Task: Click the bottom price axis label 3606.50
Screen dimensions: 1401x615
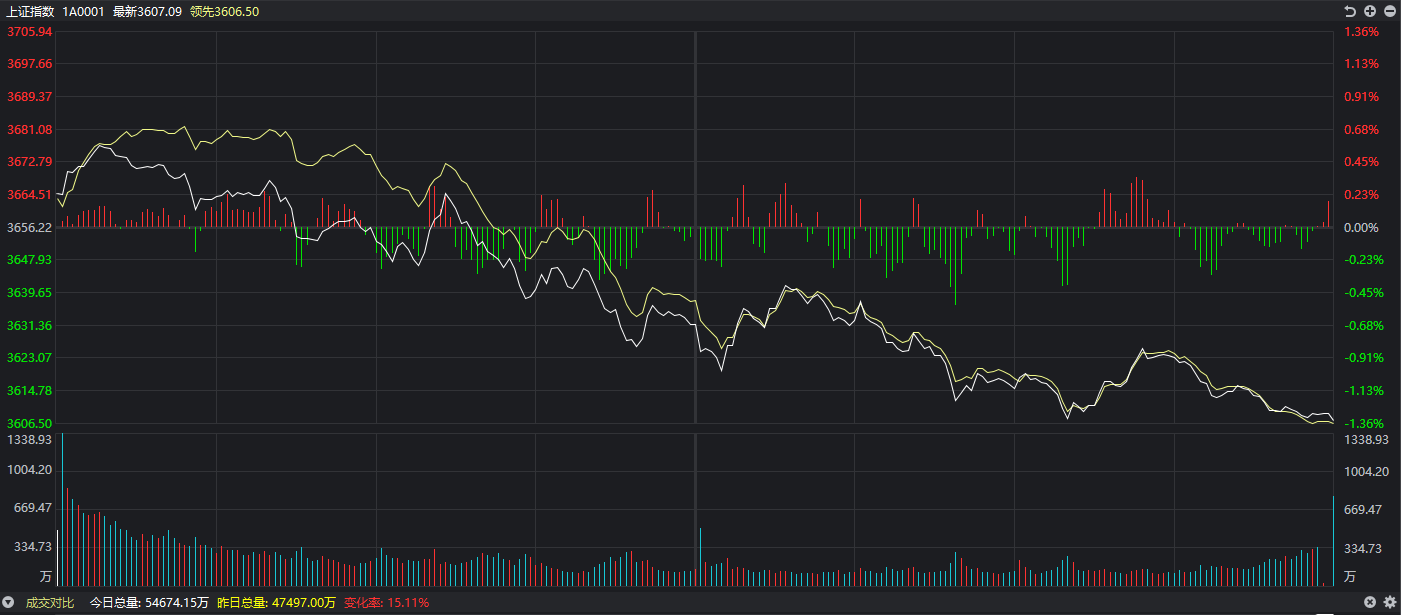Action: (x=30, y=423)
